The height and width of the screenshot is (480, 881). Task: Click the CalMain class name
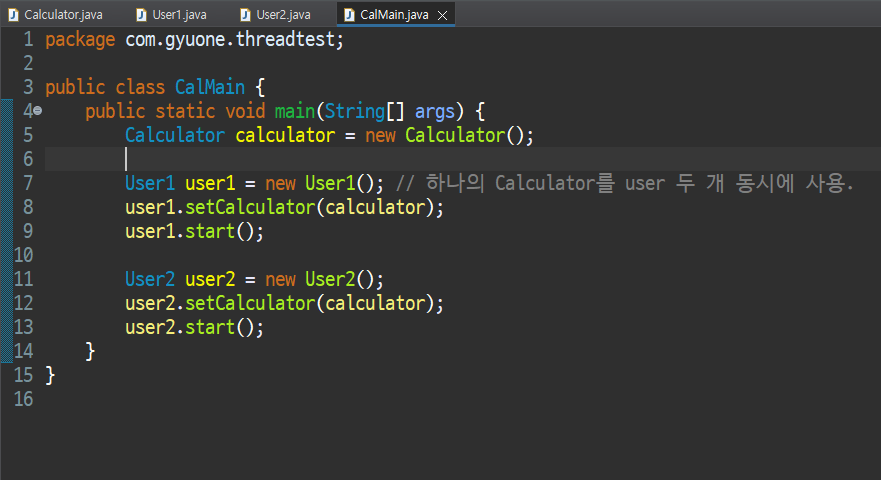(210, 87)
